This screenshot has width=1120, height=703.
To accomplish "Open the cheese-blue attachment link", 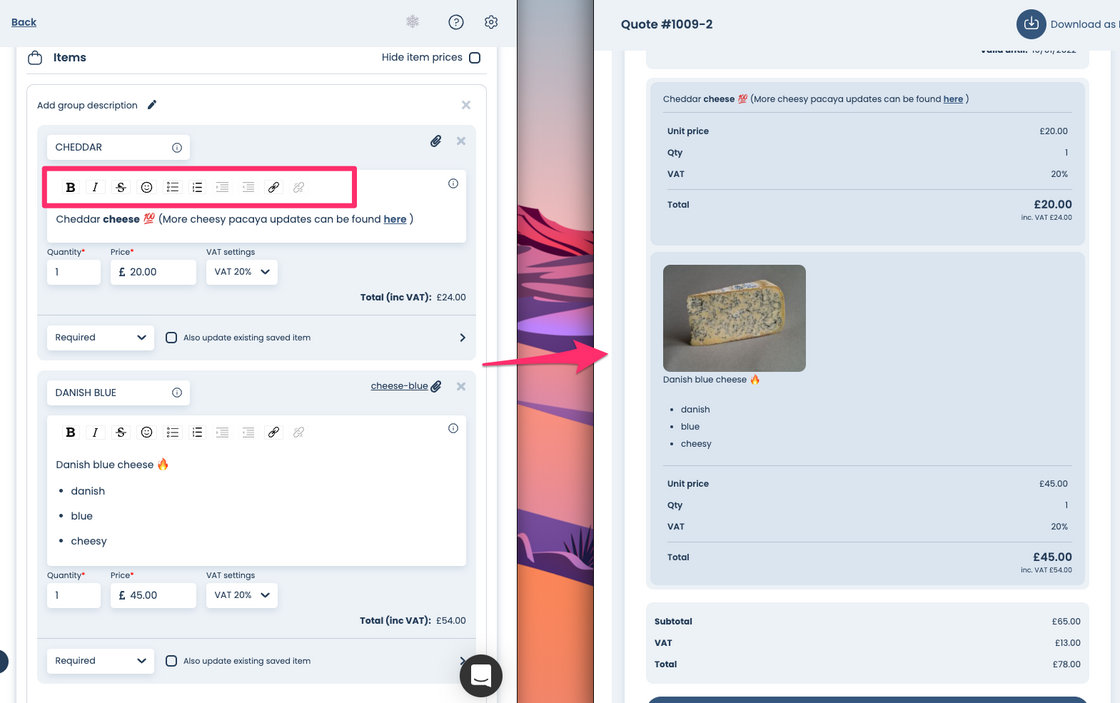I will 399,386.
